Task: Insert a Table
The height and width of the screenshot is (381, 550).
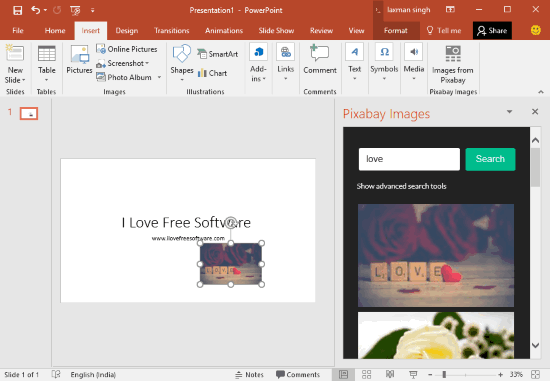Action: click(x=47, y=64)
